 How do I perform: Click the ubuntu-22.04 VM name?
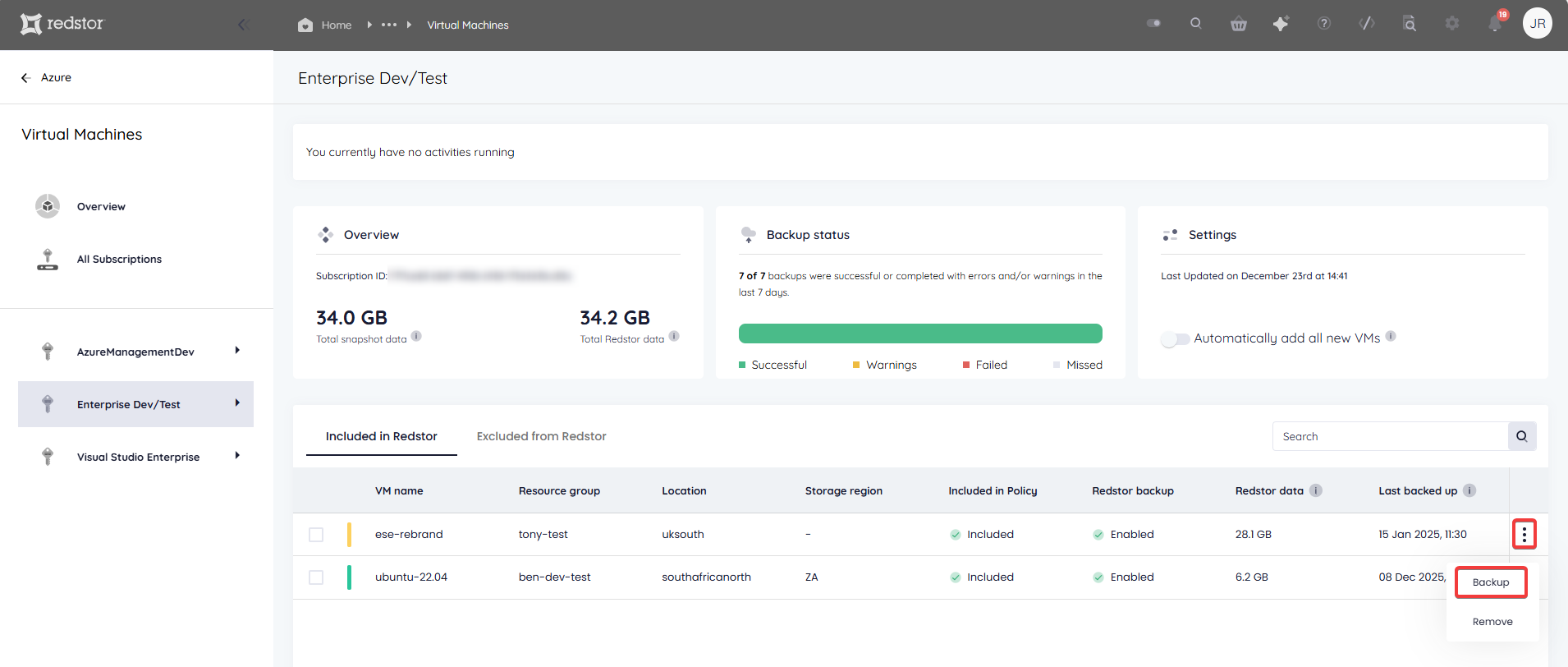411,577
